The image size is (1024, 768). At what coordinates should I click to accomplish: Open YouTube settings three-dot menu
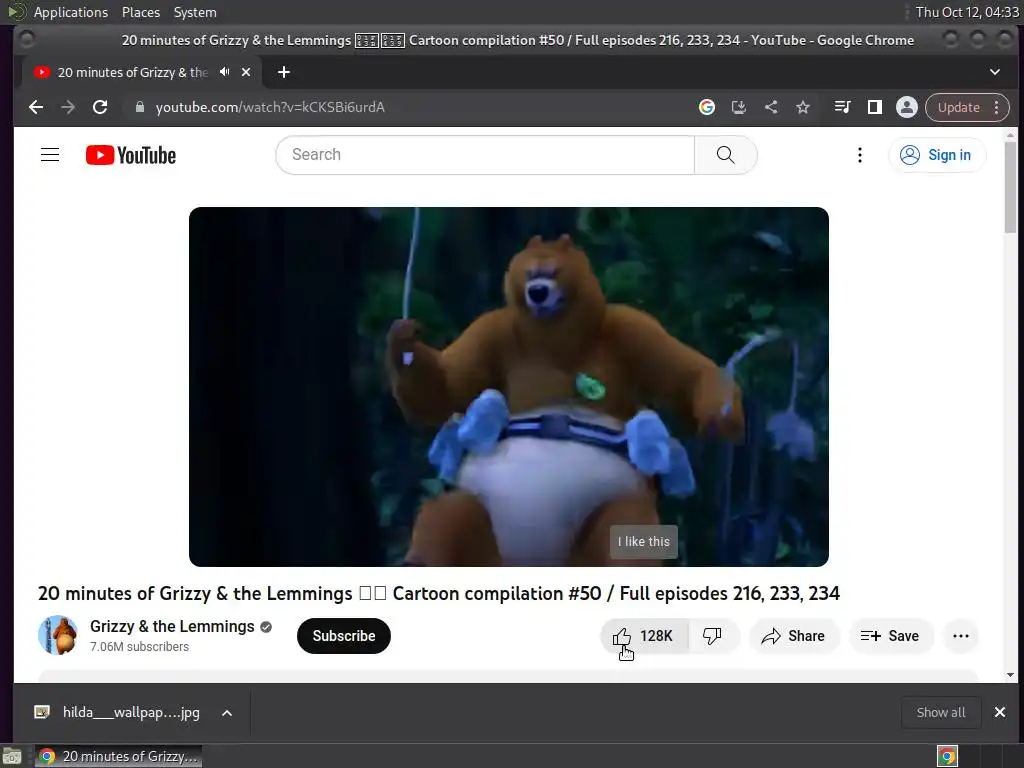click(859, 155)
